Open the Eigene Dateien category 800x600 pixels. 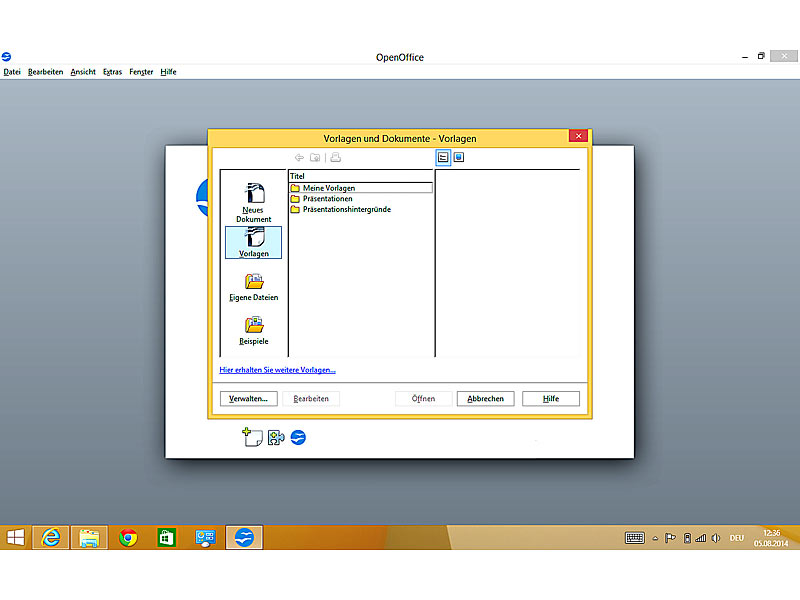tap(254, 287)
